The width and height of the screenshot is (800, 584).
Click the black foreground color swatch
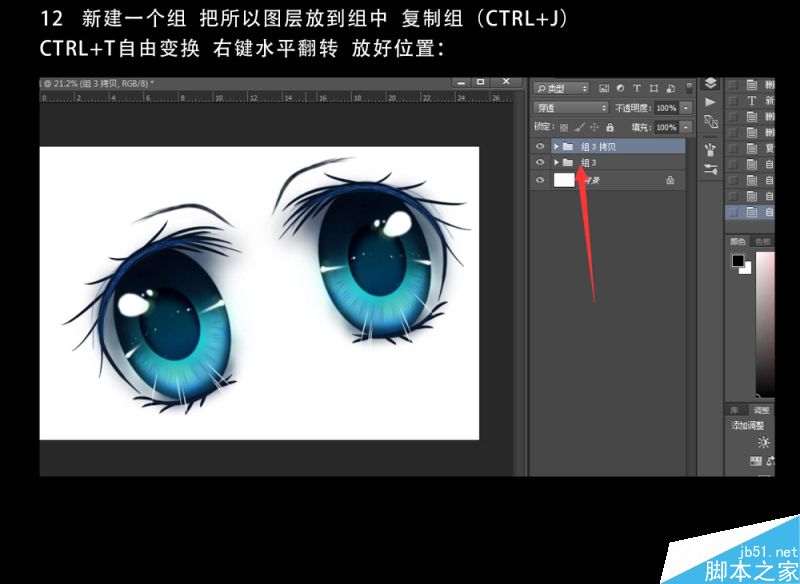click(x=738, y=261)
